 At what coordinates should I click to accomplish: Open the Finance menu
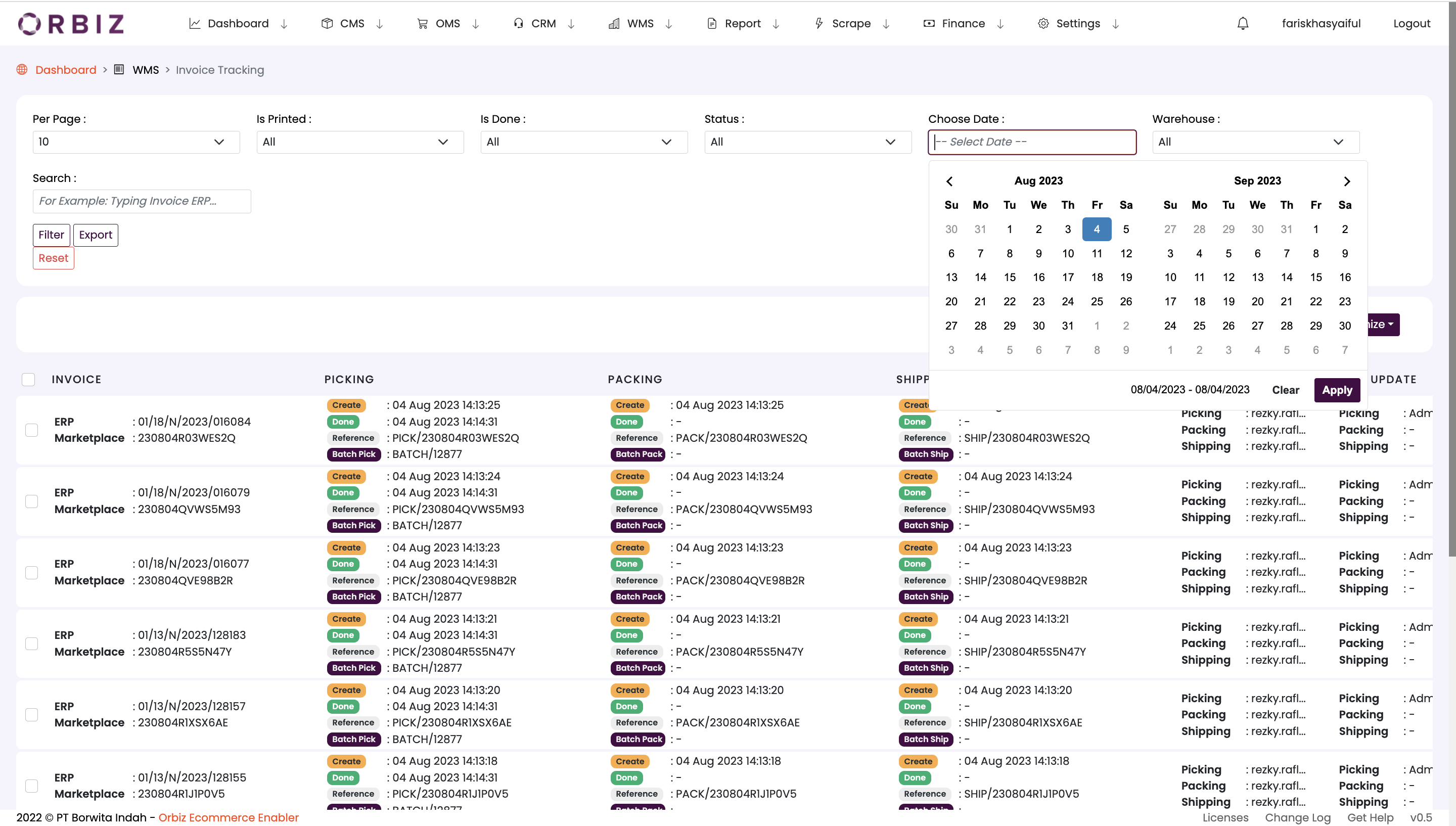point(963,24)
